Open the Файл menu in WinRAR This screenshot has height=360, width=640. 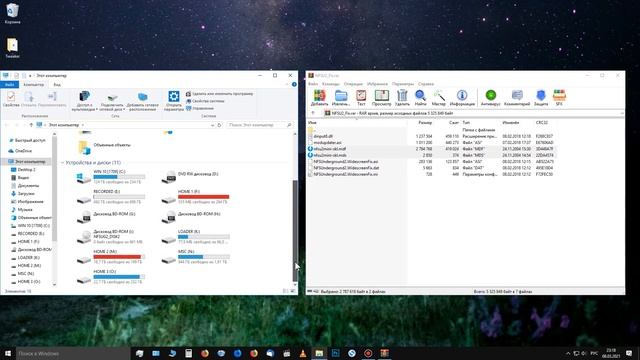pyautogui.click(x=313, y=84)
